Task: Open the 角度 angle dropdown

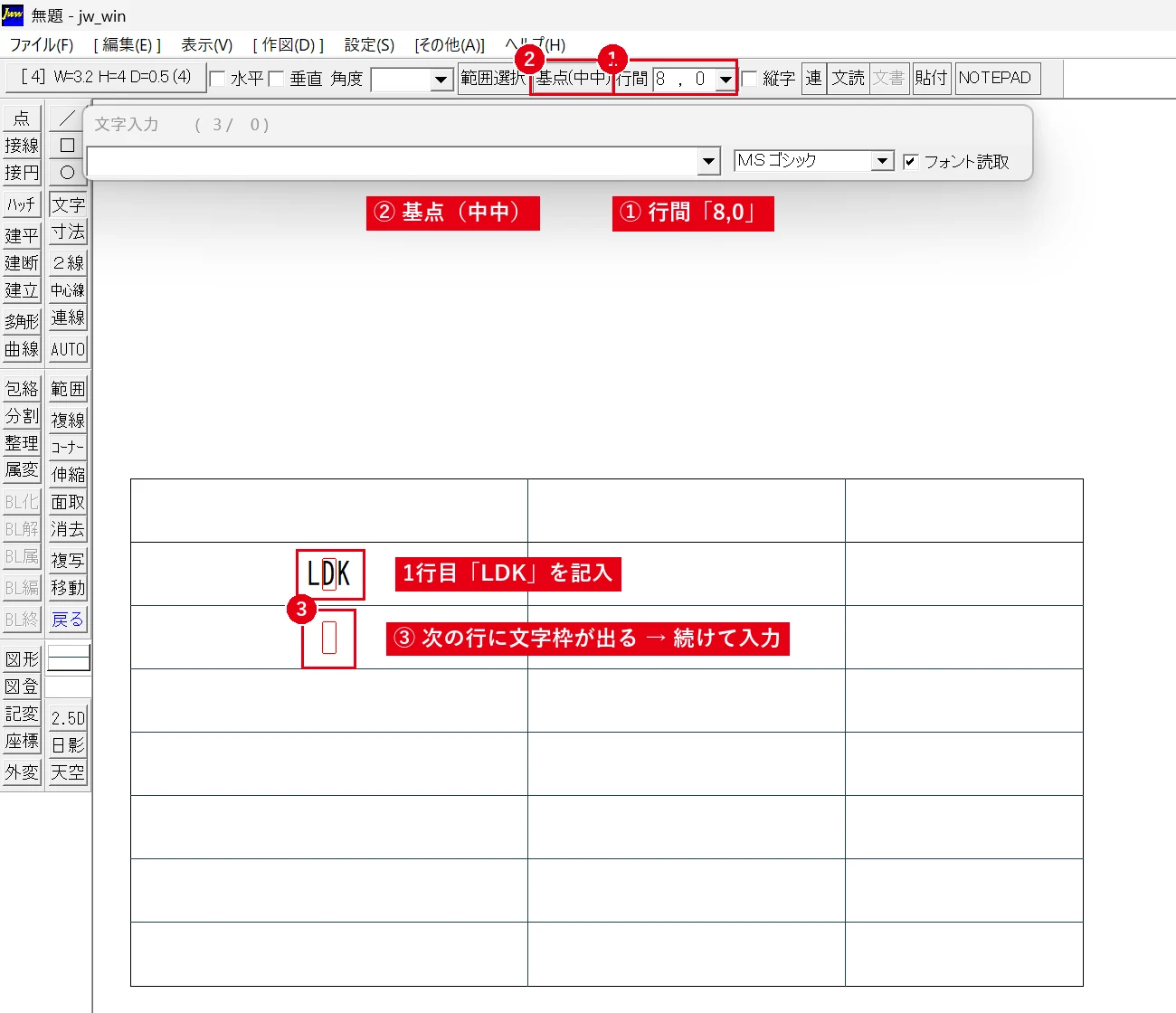Action: click(441, 80)
